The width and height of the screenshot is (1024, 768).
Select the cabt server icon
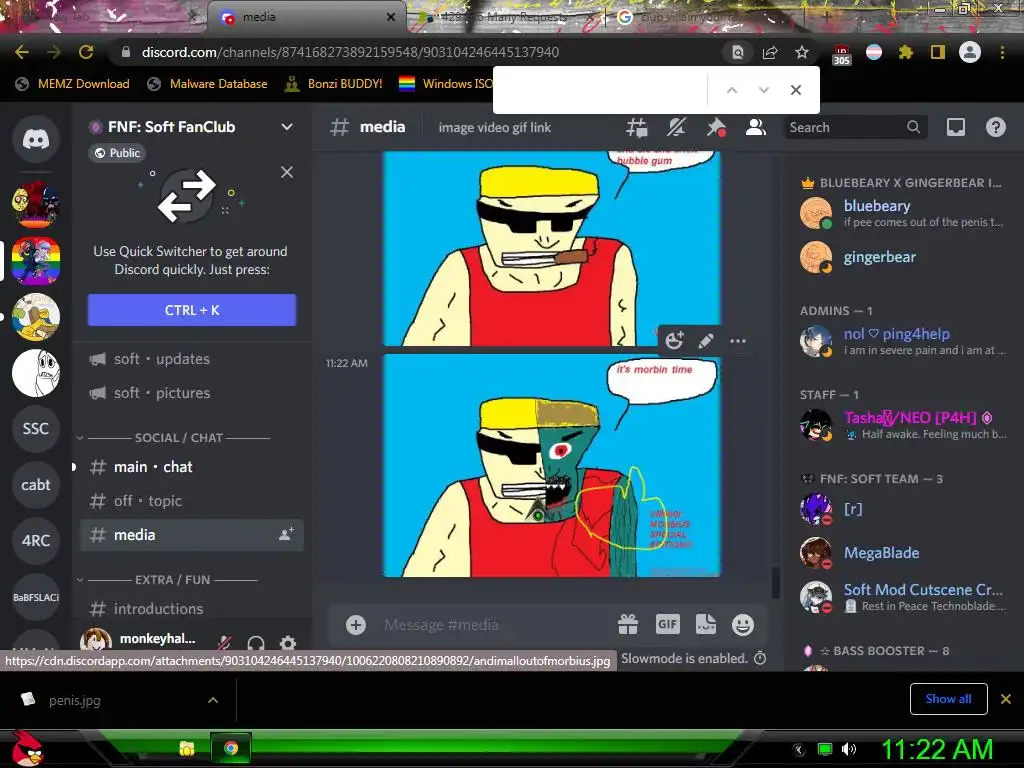pos(36,485)
